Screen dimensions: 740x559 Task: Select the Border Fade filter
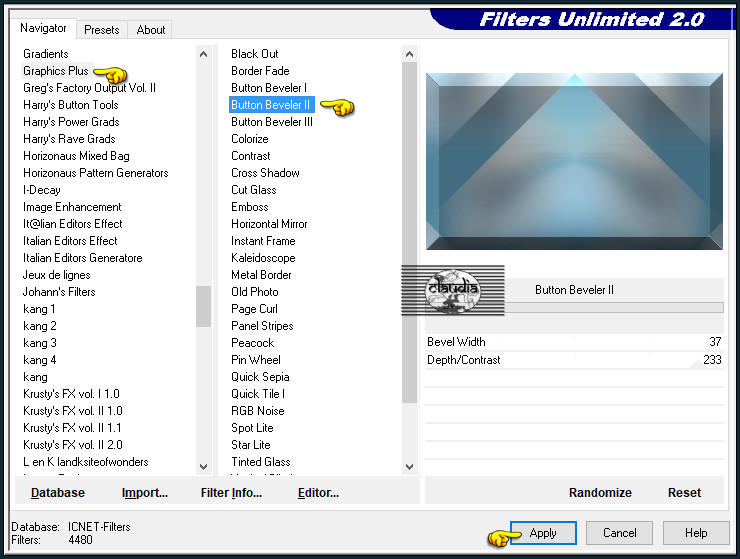point(260,71)
